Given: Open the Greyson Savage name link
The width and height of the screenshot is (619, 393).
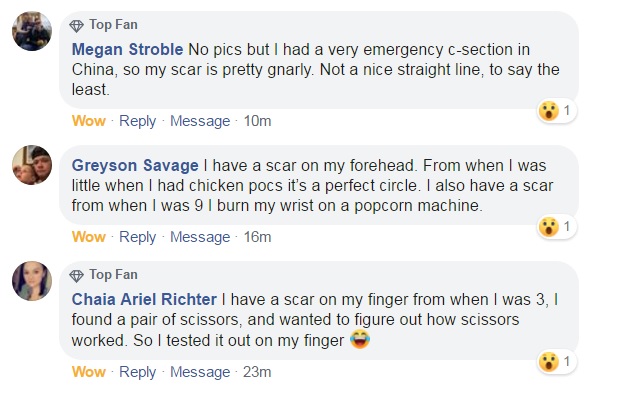Looking at the screenshot, I should click(x=135, y=165).
